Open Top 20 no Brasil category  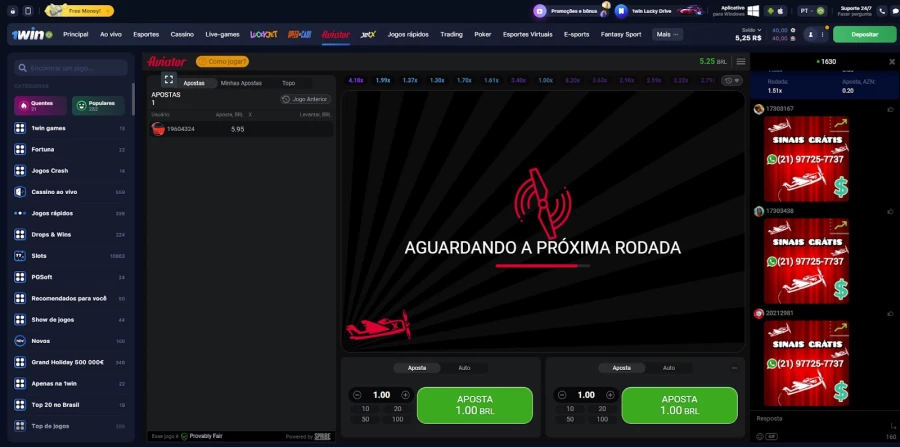coord(70,405)
